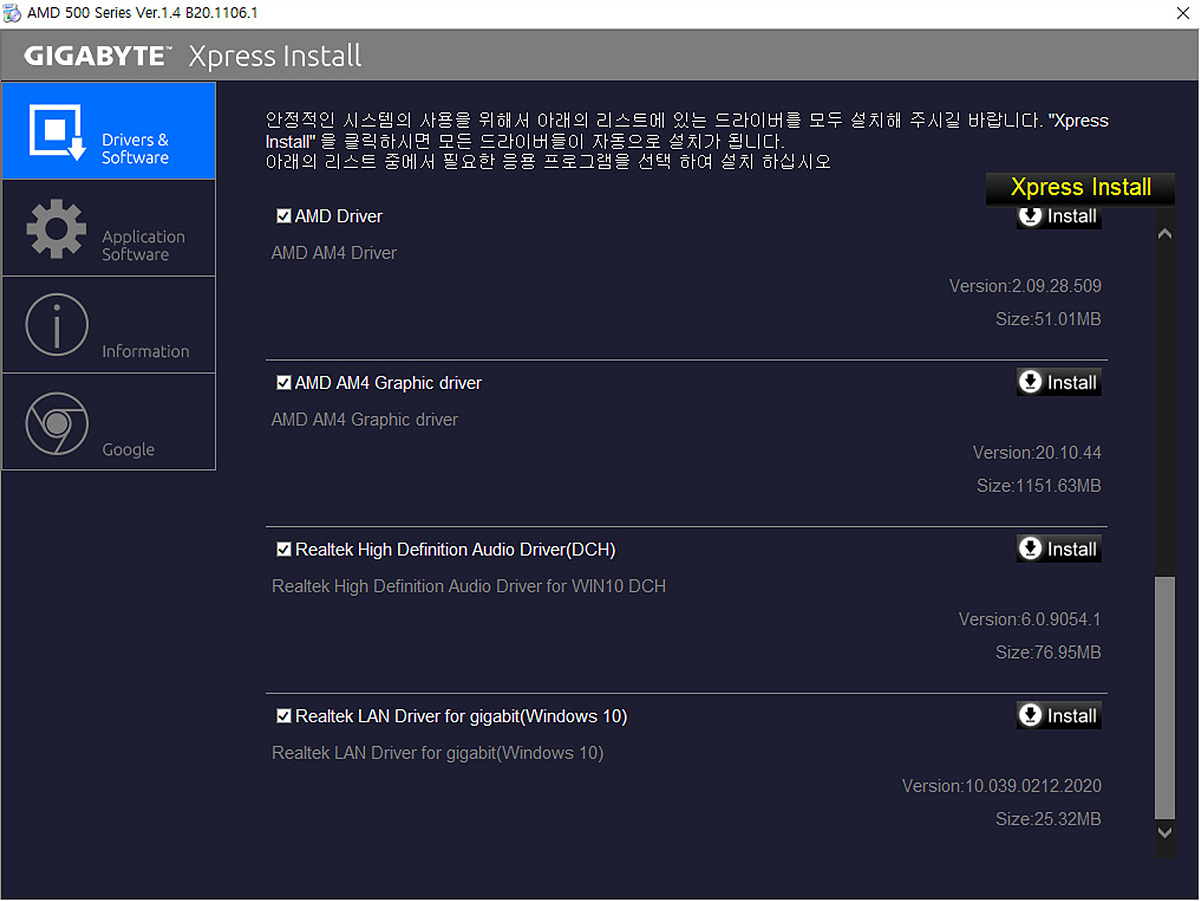
Task: Click the scrollbar up arrow
Action: tap(1164, 234)
